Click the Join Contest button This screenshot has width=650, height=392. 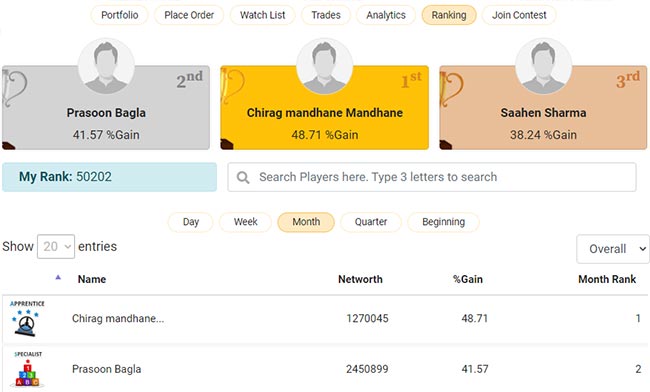click(519, 15)
